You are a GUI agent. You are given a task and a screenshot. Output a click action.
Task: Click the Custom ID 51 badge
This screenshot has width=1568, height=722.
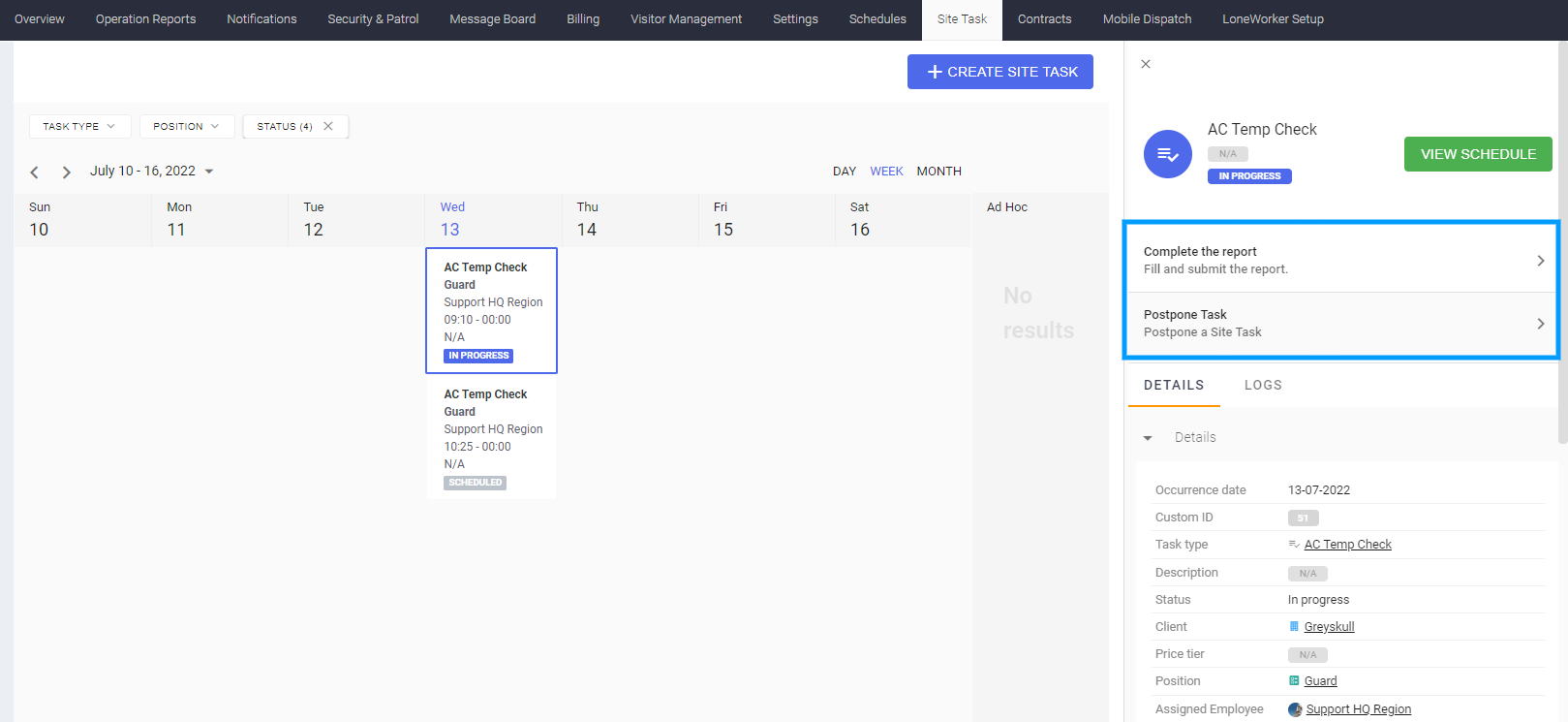(1303, 518)
